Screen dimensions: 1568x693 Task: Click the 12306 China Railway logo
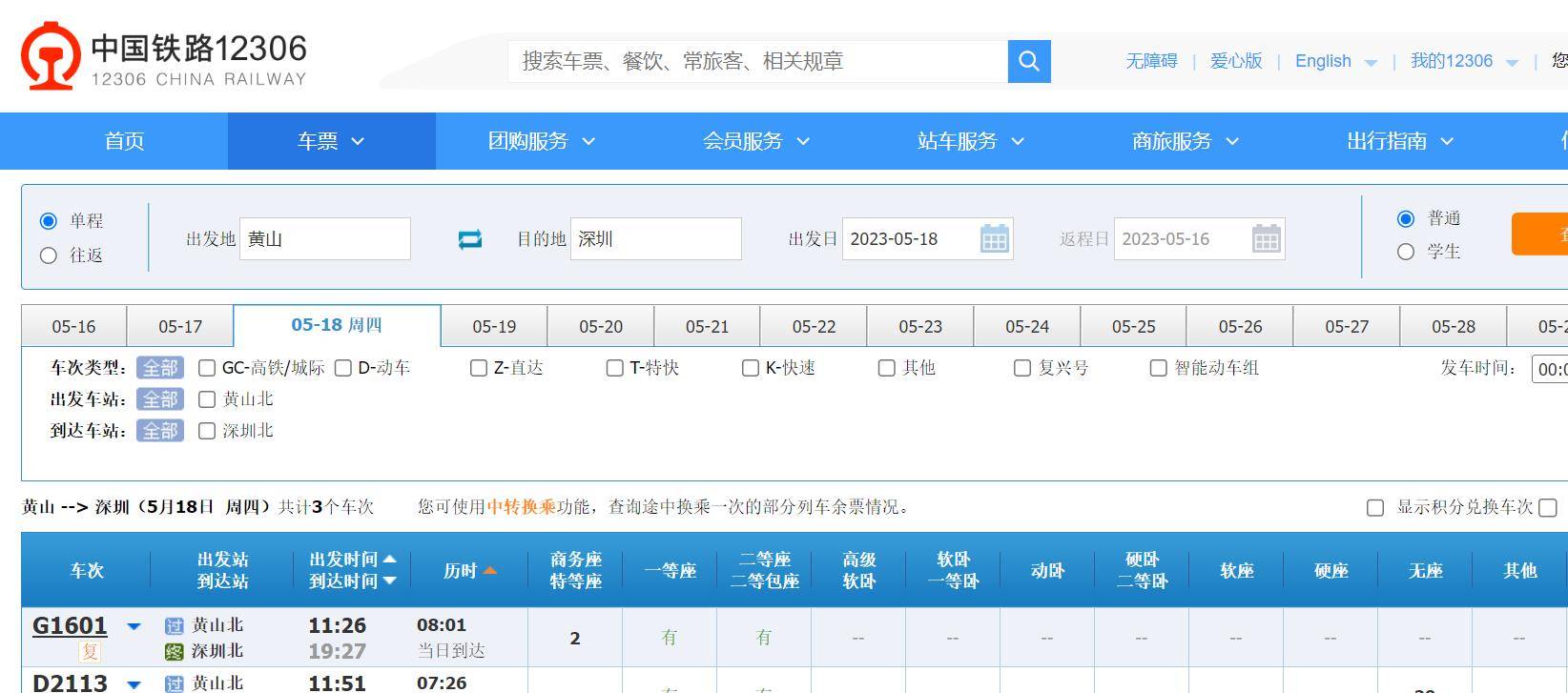coord(164,58)
